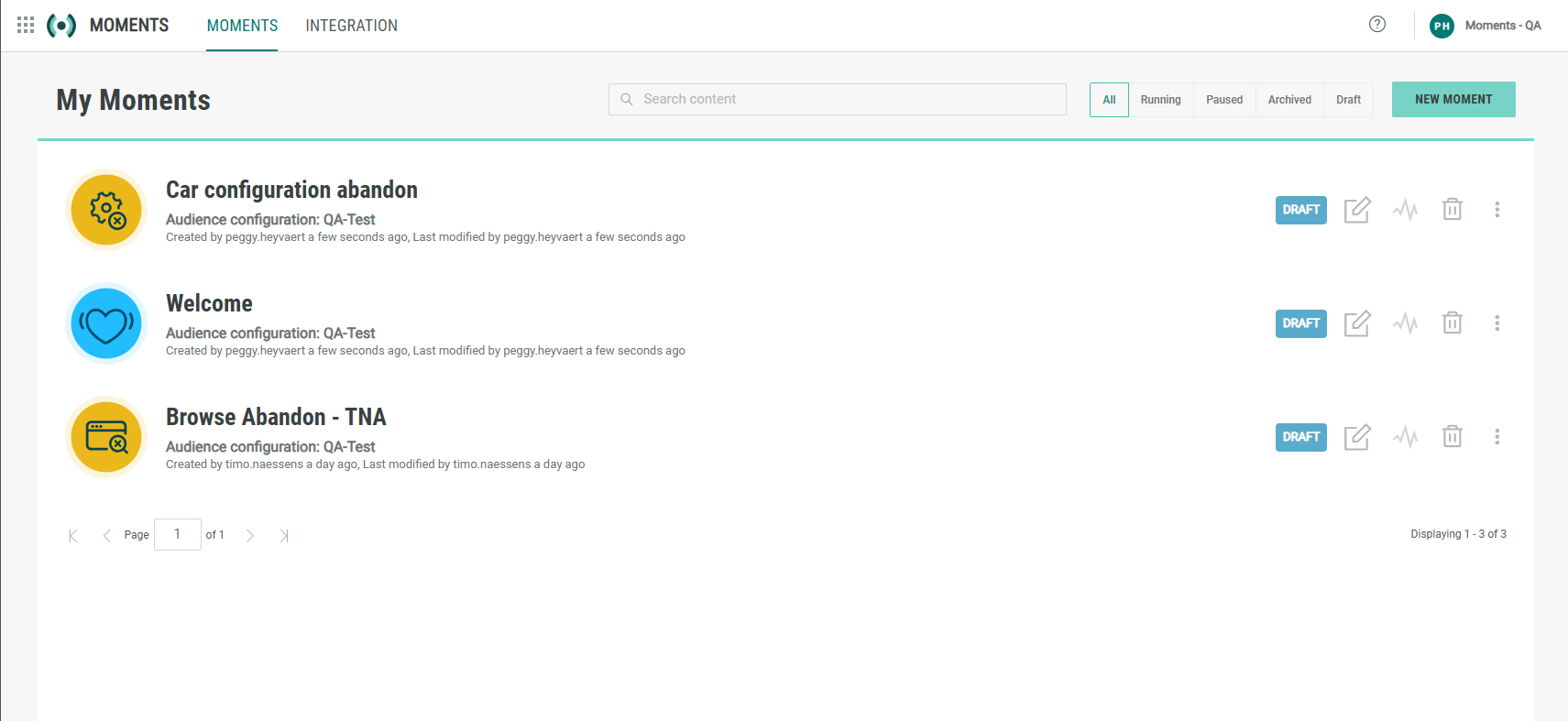Open the app launcher grid icon

coord(26,25)
